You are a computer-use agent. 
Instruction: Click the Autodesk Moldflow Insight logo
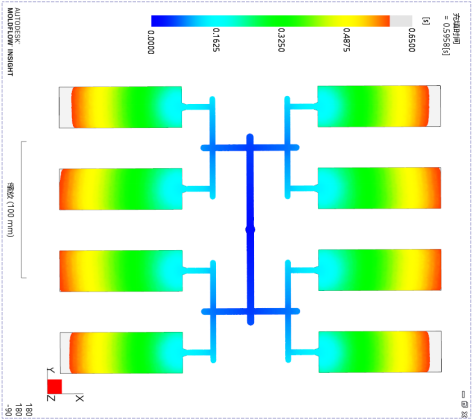[13, 42]
